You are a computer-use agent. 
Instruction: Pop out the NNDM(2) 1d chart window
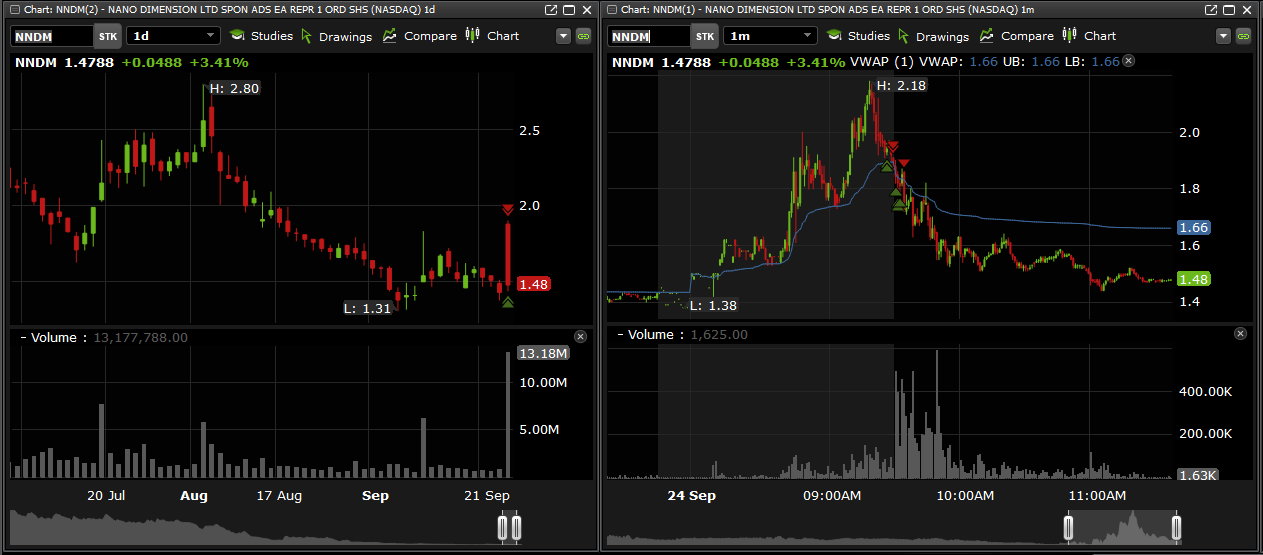[x=552, y=9]
